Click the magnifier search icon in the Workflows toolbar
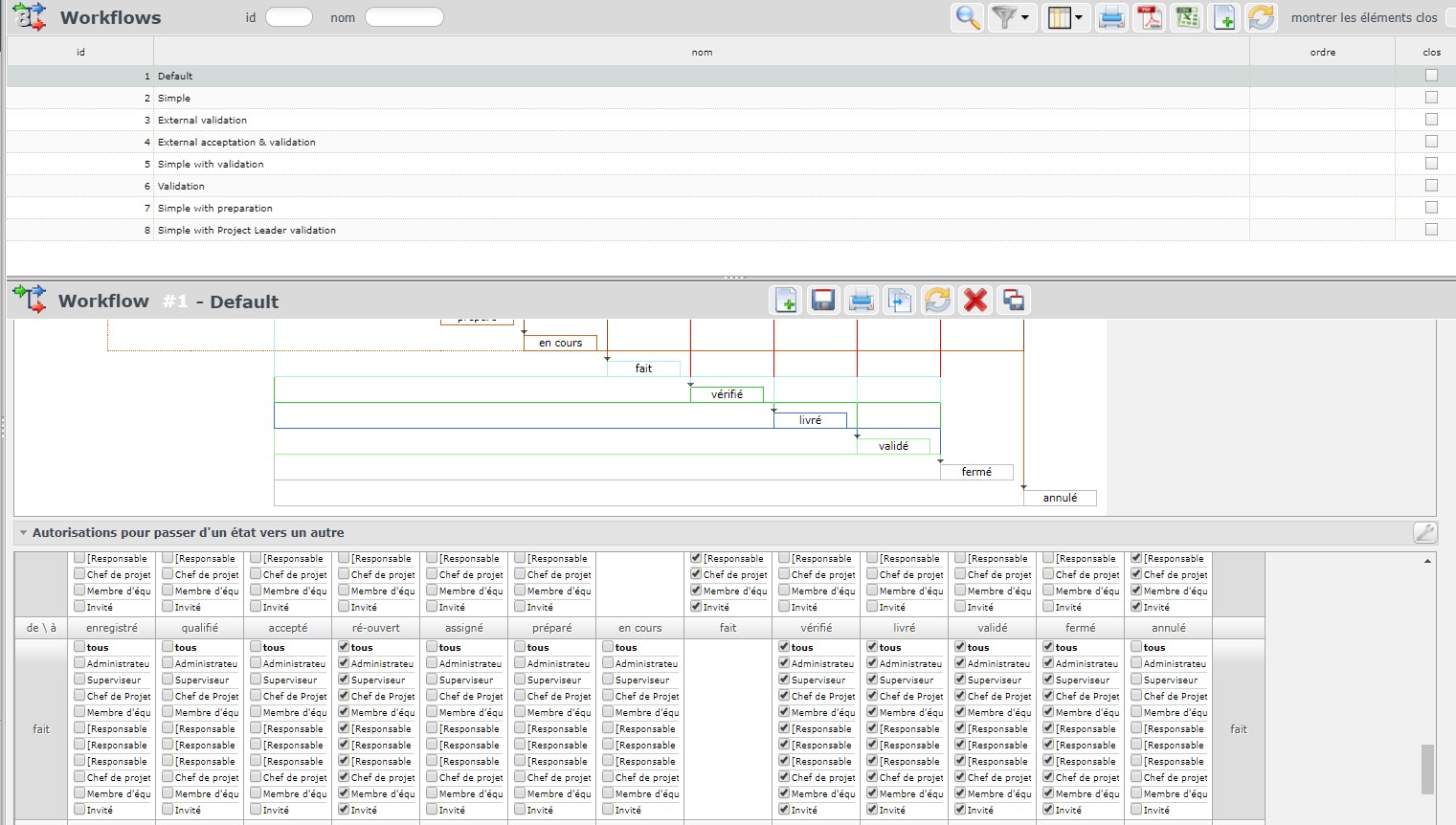 [968, 17]
